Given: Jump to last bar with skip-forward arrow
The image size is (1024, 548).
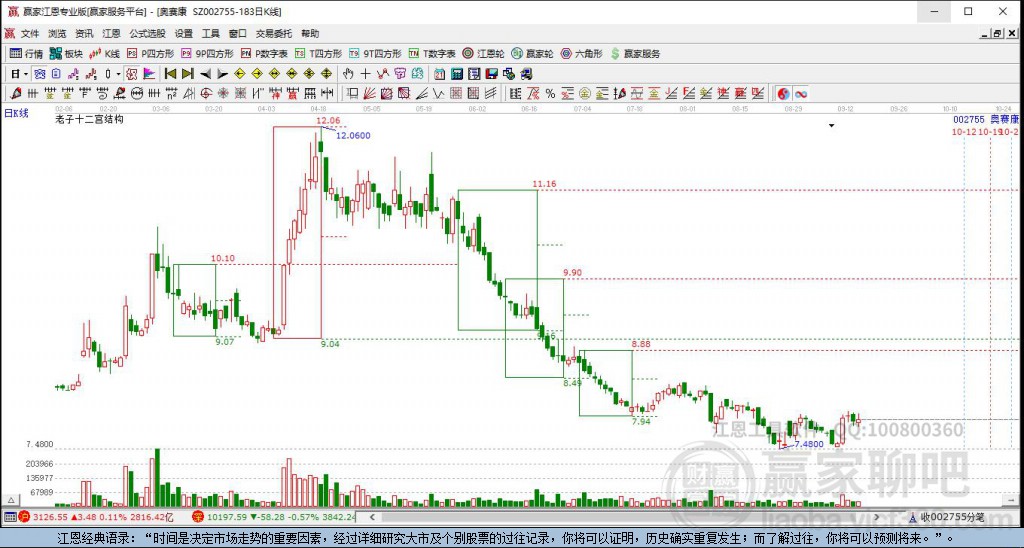Looking at the screenshot, I should (x=188, y=73).
